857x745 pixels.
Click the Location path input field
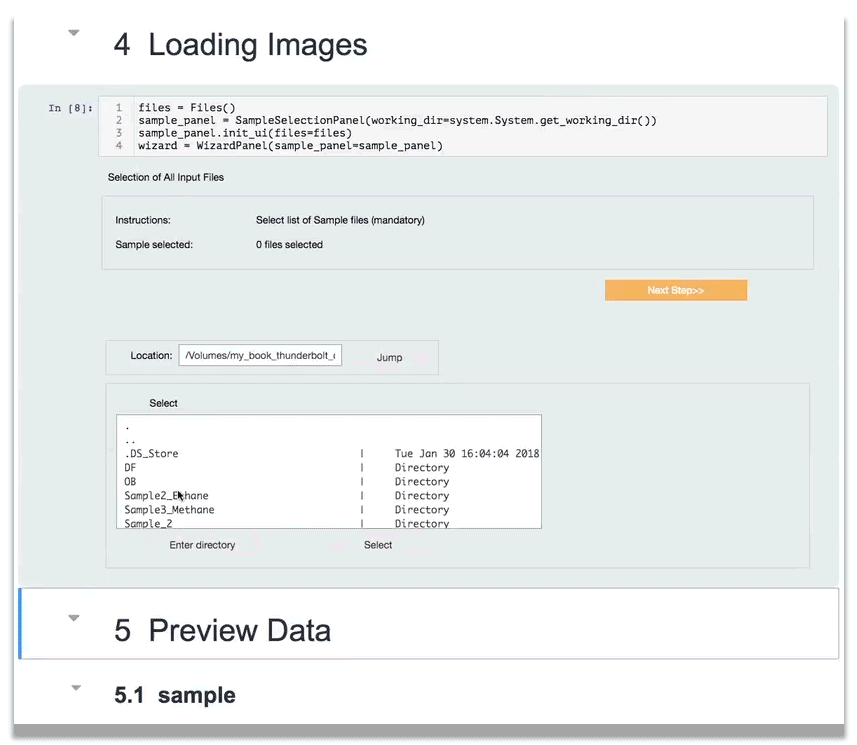tap(260, 355)
